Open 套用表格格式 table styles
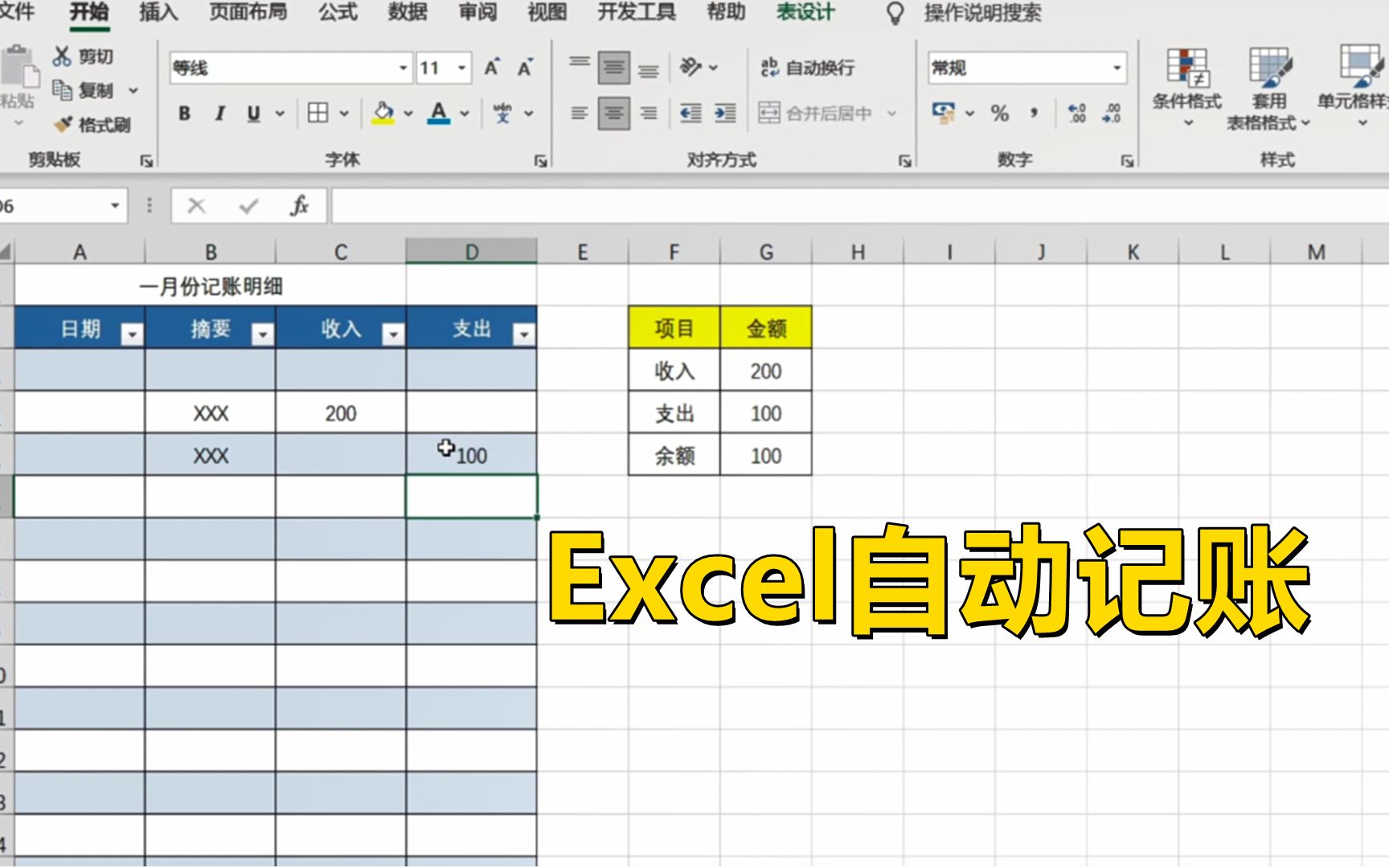The image size is (1389, 868). pyautogui.click(x=1269, y=88)
